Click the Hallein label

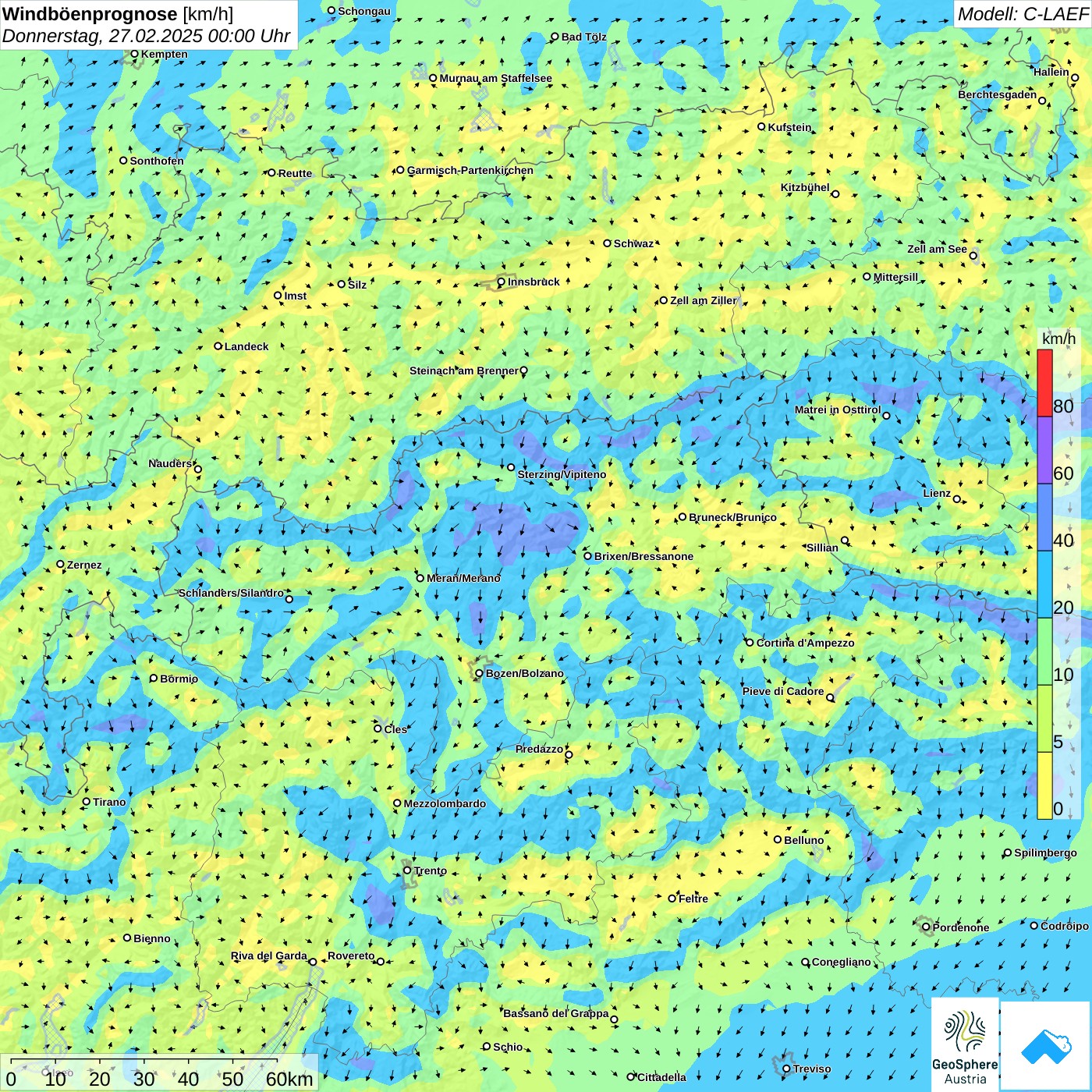pos(1051,72)
